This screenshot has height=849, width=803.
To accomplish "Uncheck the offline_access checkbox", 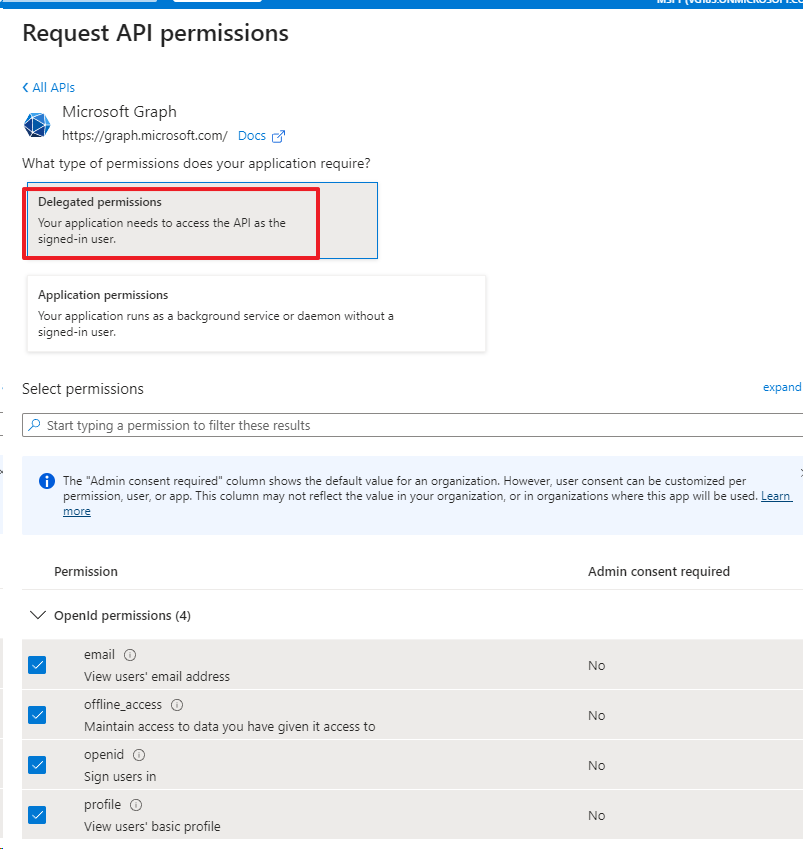I will pyautogui.click(x=37, y=715).
